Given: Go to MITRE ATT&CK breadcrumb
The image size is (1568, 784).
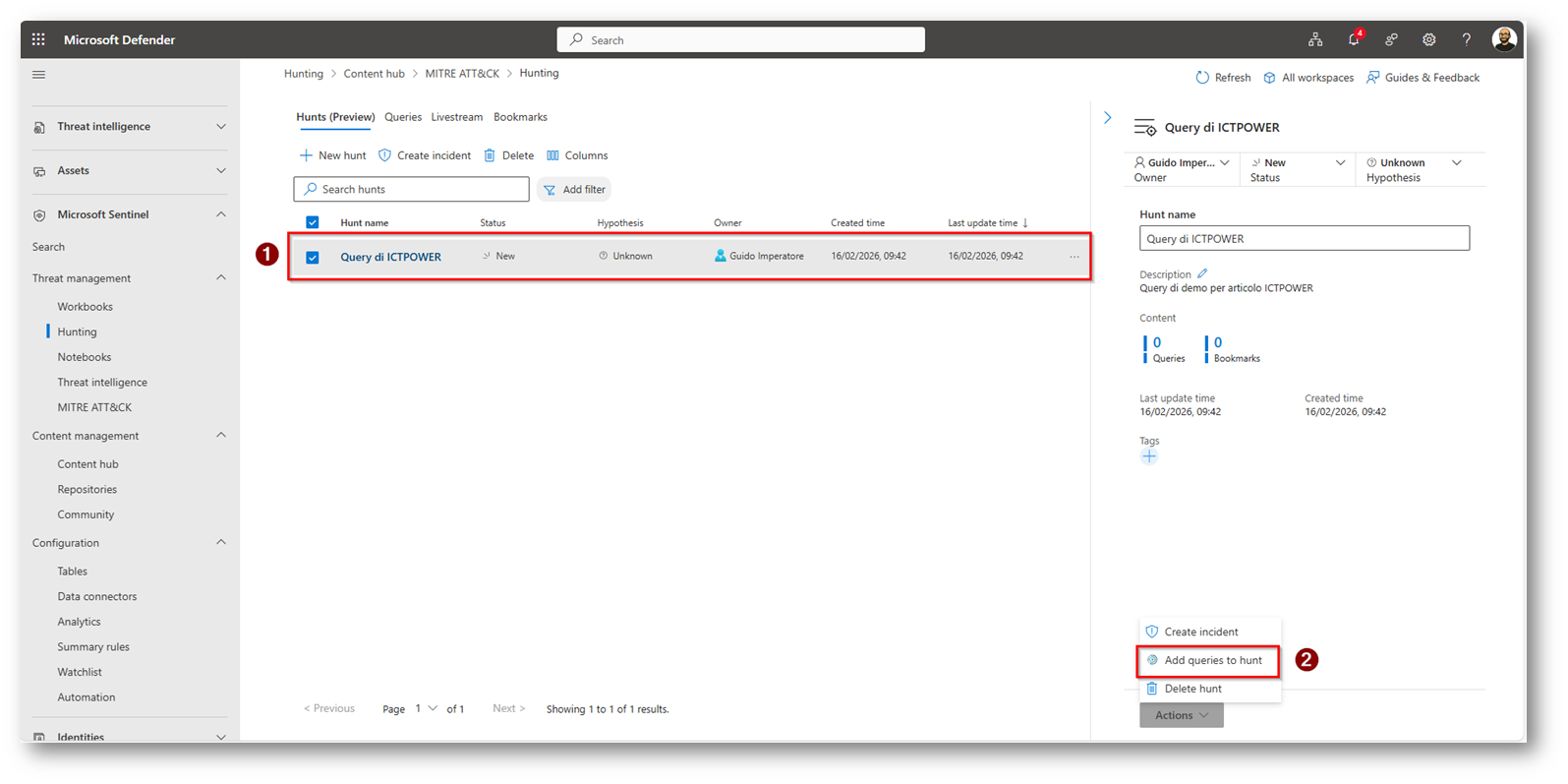Looking at the screenshot, I should tap(462, 74).
